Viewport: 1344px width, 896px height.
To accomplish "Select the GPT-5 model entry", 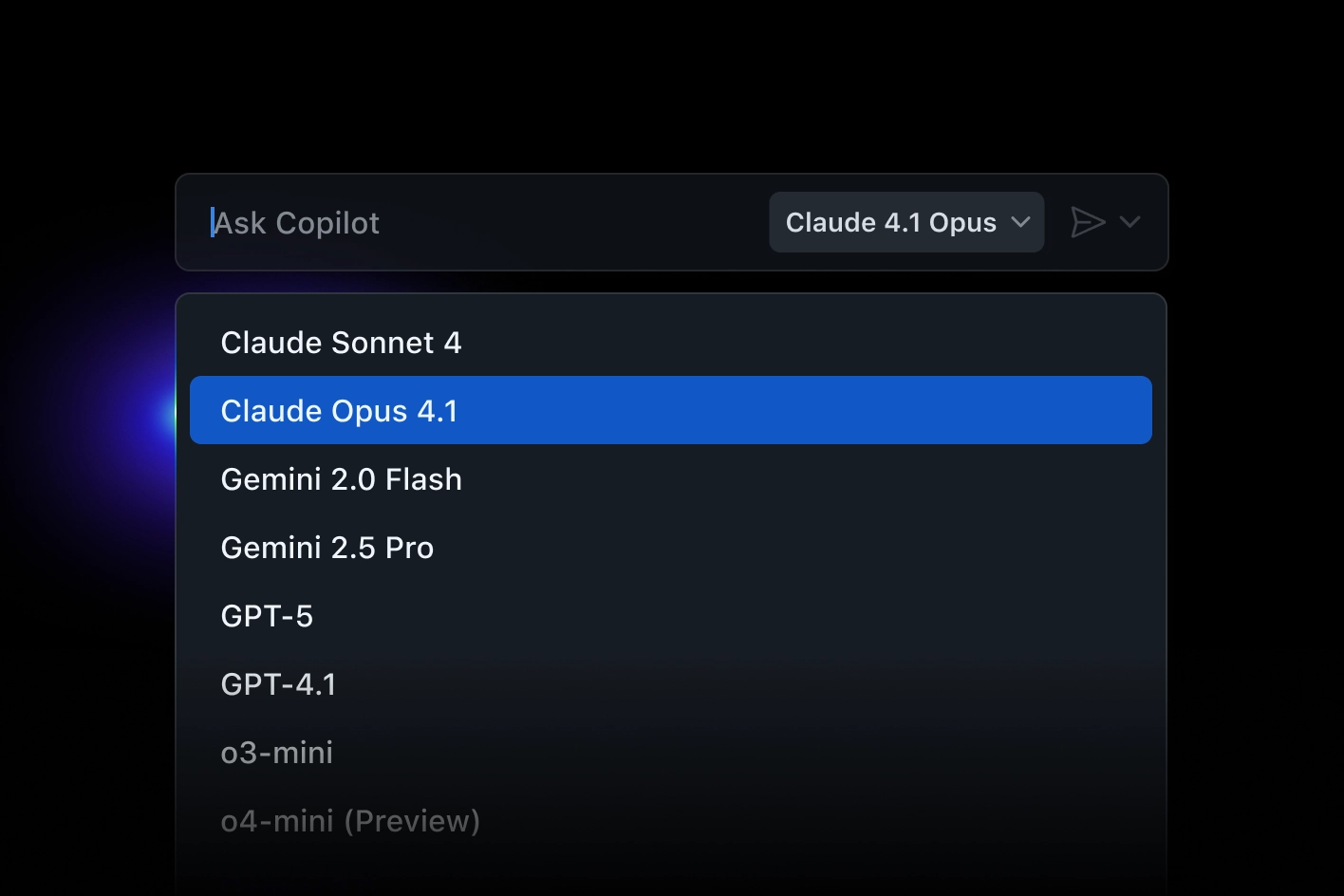I will pyautogui.click(x=670, y=616).
